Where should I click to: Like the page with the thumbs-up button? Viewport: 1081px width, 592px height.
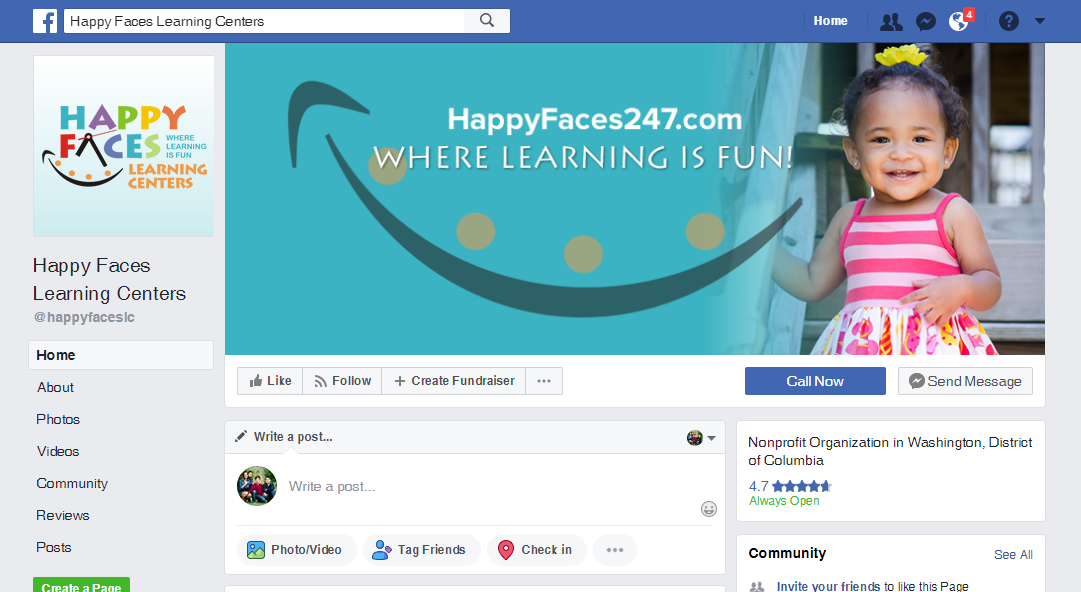tap(270, 381)
